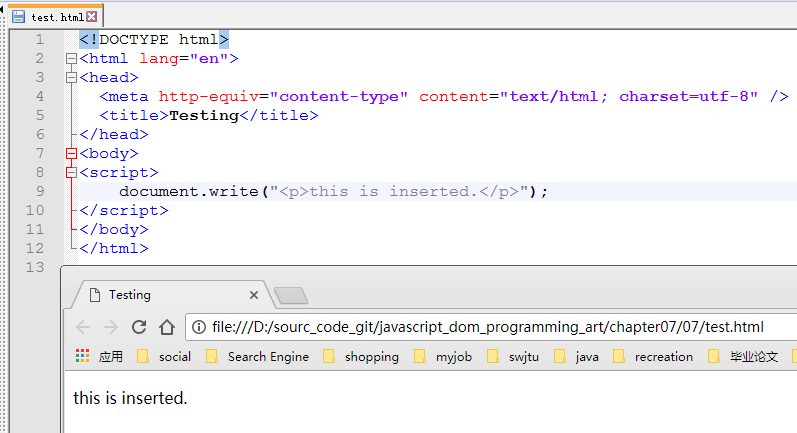Click the closing html tag on line 12
Screen dimensions: 797x433
pyautogui.click(x=114, y=249)
